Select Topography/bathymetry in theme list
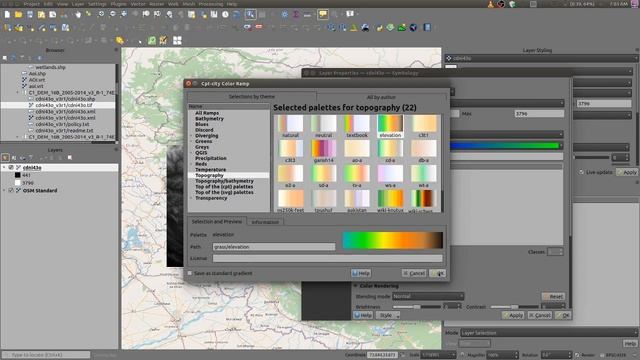Screen dimensions: 640x360 click(x=224, y=181)
